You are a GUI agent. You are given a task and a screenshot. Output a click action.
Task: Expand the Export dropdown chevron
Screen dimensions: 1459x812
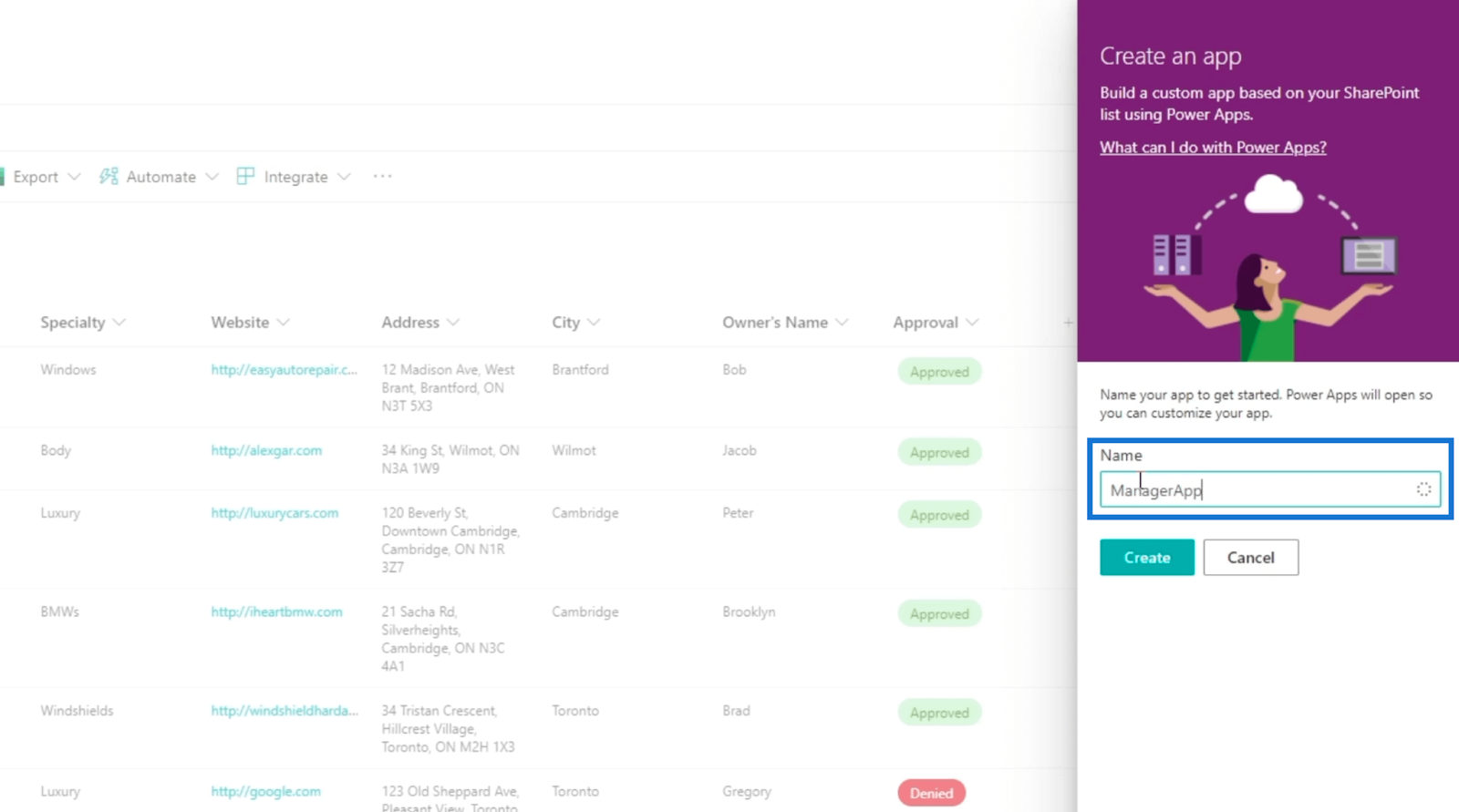(75, 177)
